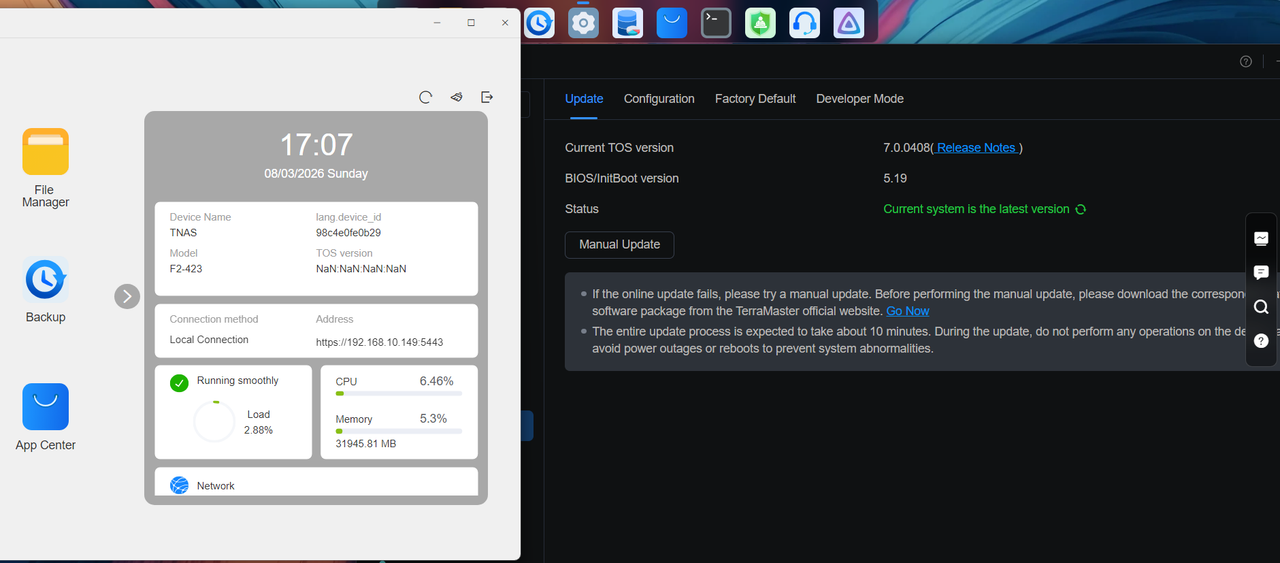The width and height of the screenshot is (1280, 563).
Task: Click the search magnifier in floating sidebar
Action: tap(1261, 307)
